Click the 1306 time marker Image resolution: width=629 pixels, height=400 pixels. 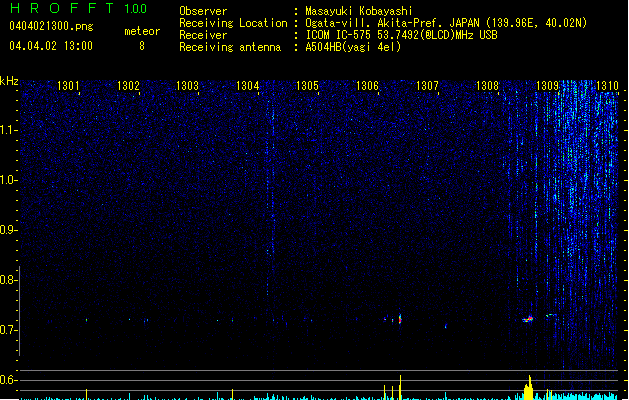367,86
